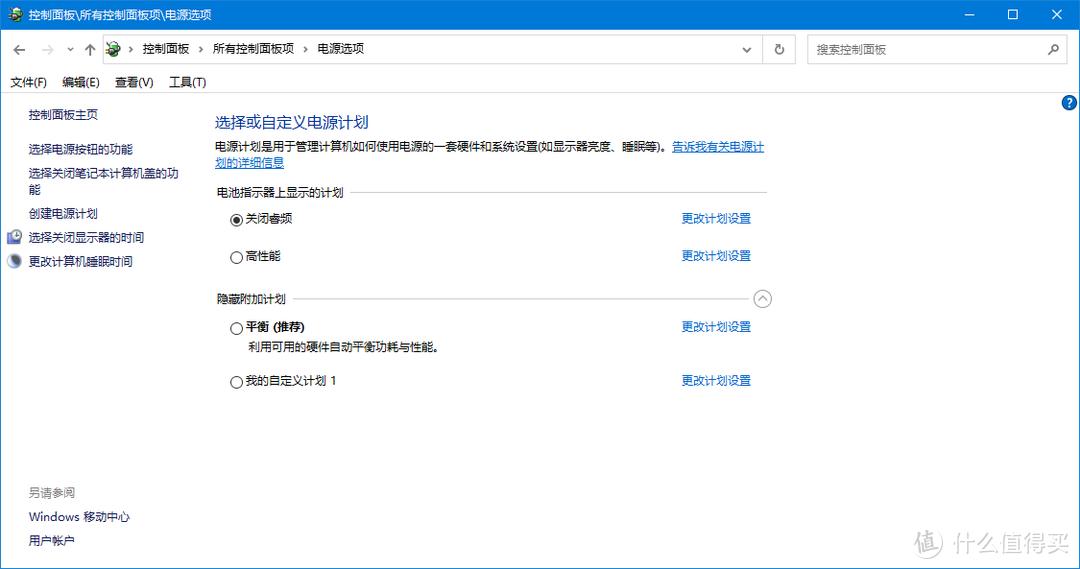Click the title bar window icon
Viewport: 1080px width, 569px height.
(15, 14)
